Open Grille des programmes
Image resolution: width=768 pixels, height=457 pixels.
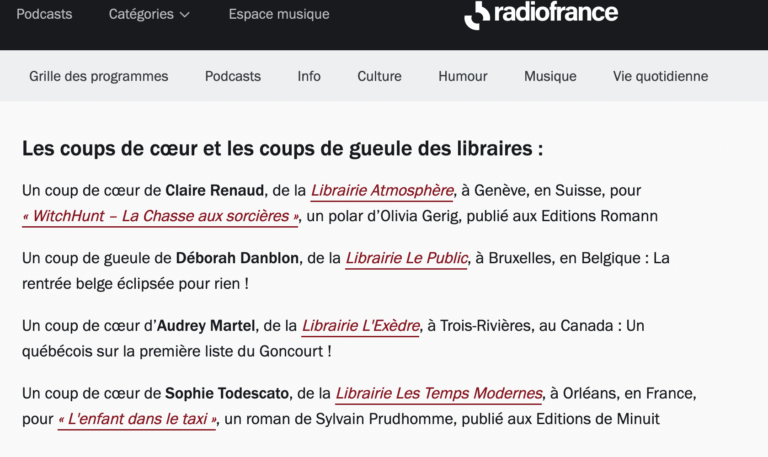[98, 76]
